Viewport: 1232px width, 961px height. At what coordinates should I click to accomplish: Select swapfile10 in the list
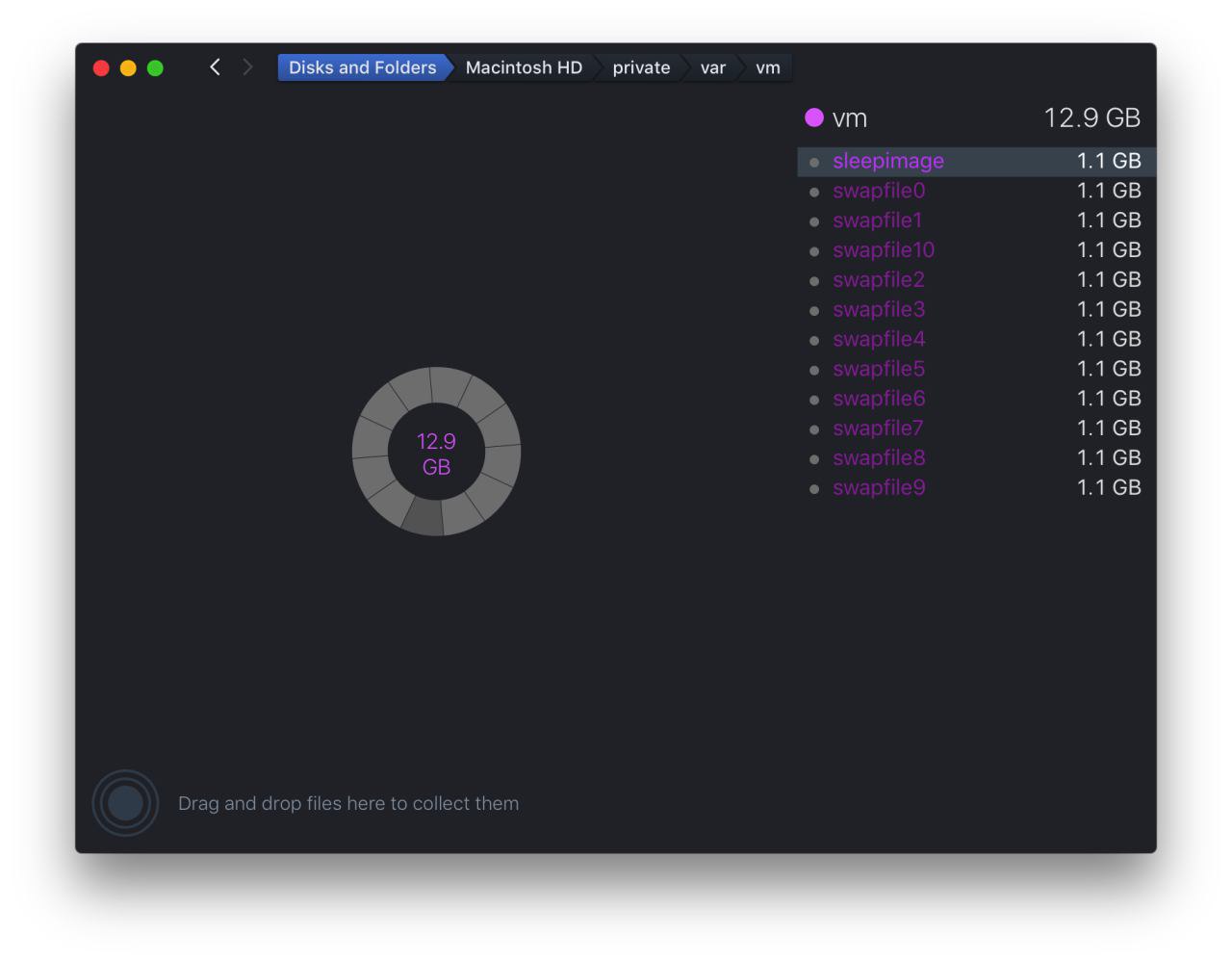pyautogui.click(x=976, y=250)
